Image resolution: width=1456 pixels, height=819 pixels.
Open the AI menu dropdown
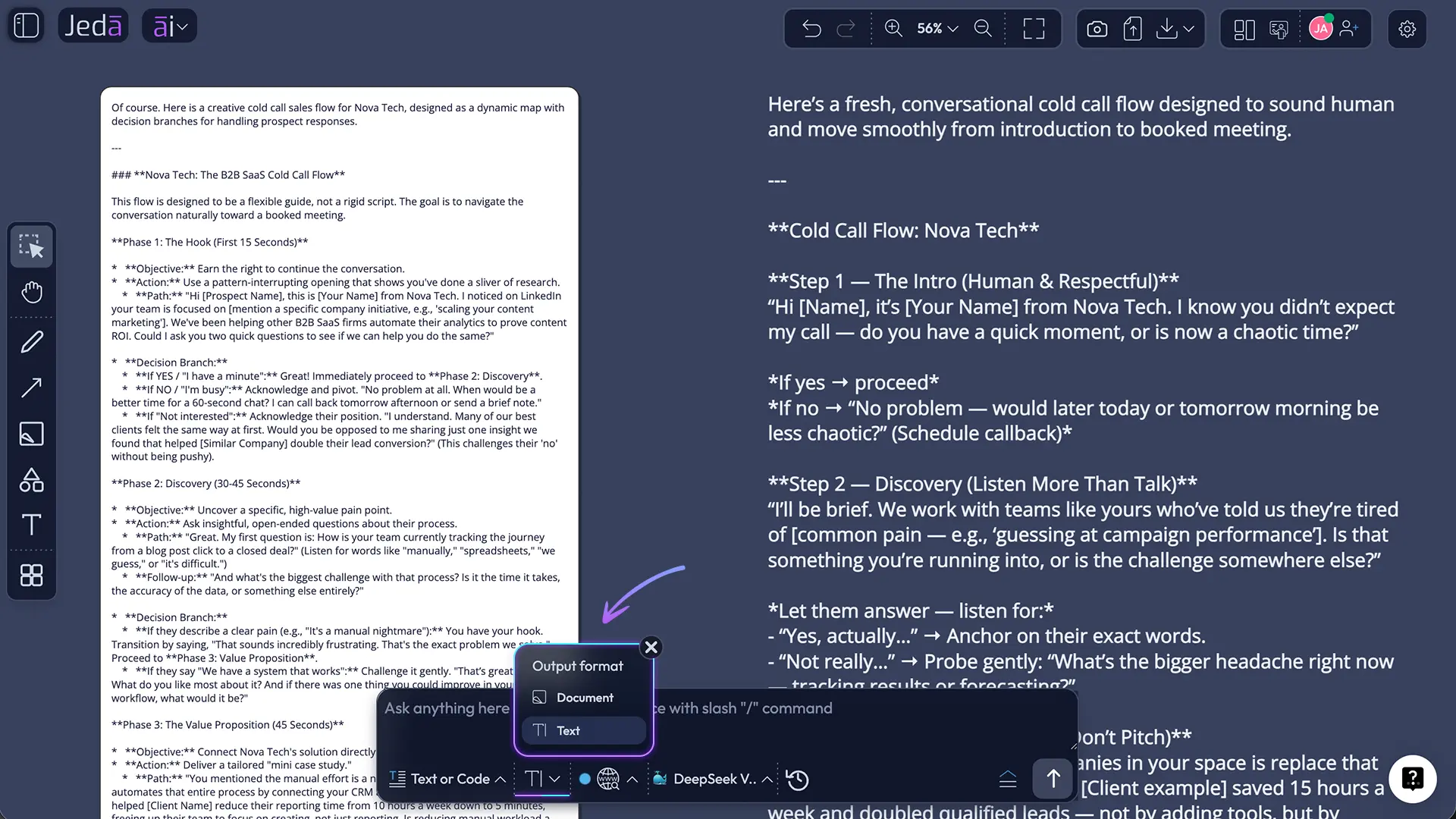tap(170, 26)
